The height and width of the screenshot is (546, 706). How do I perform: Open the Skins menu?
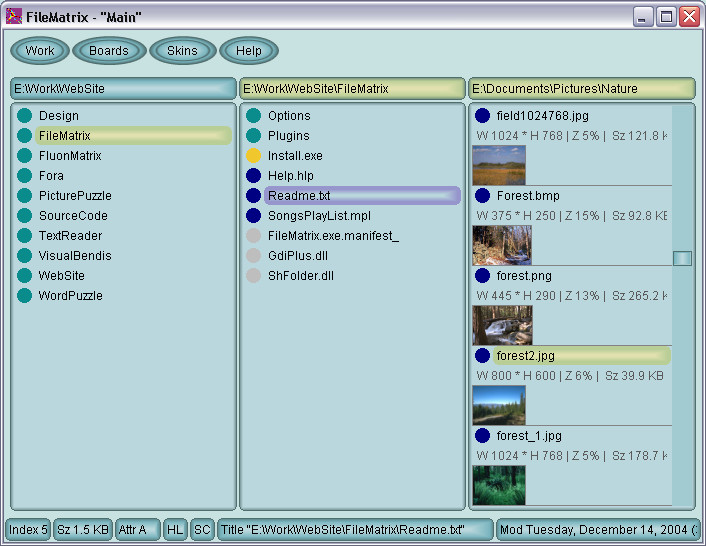[182, 51]
